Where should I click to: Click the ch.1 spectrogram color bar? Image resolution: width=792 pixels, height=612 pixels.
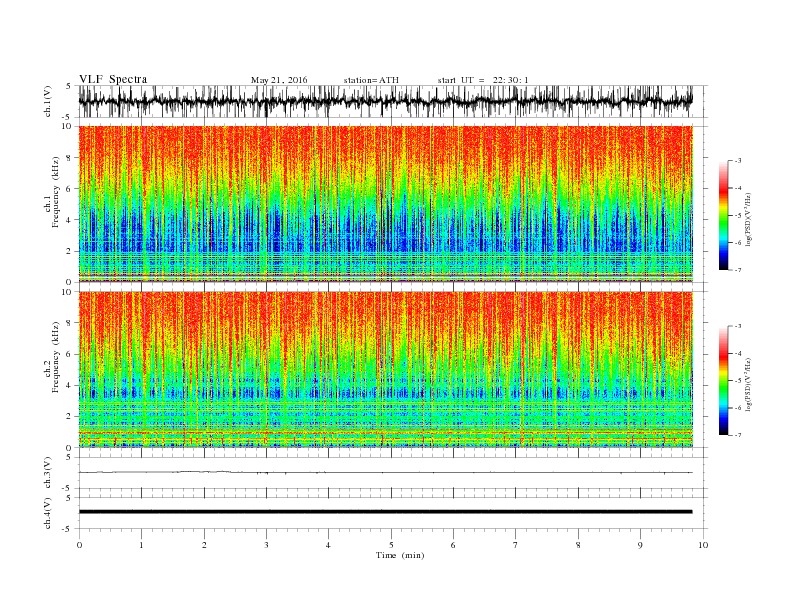[x=723, y=215]
